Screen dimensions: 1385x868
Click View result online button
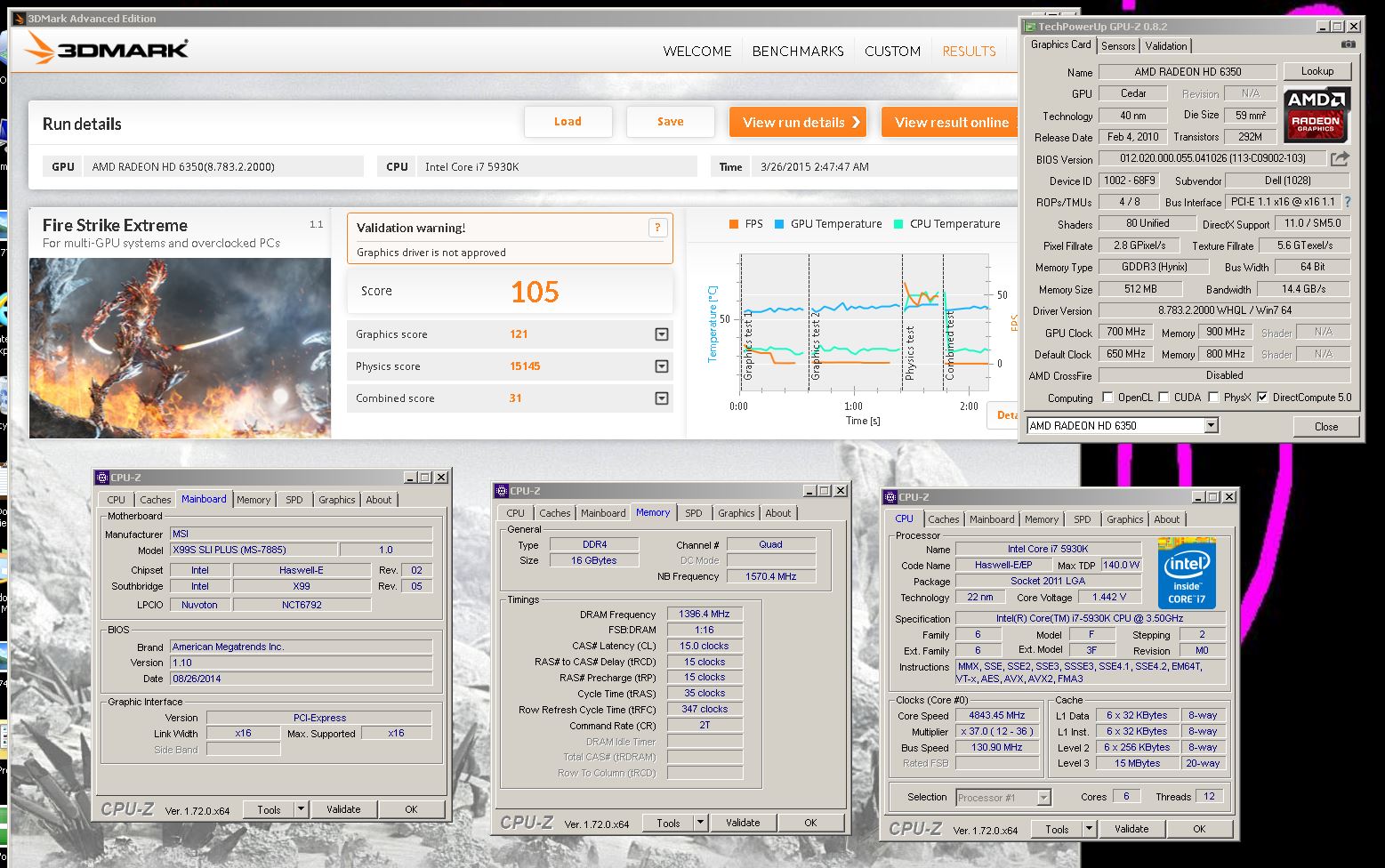[x=950, y=122]
